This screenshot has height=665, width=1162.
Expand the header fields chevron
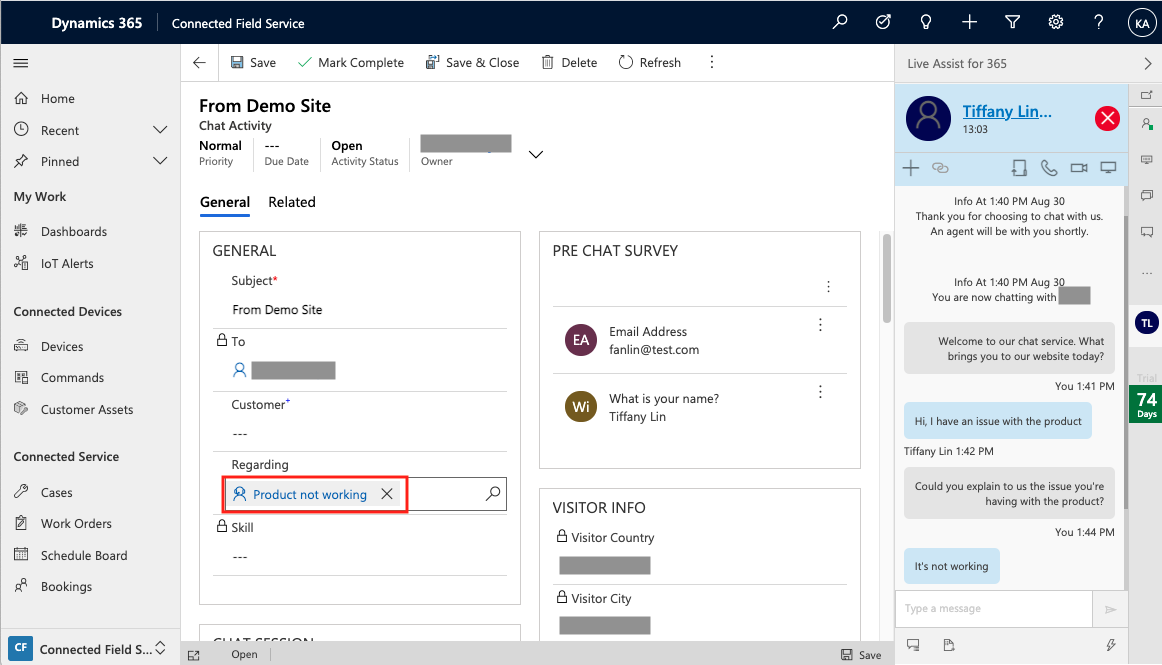tap(536, 154)
